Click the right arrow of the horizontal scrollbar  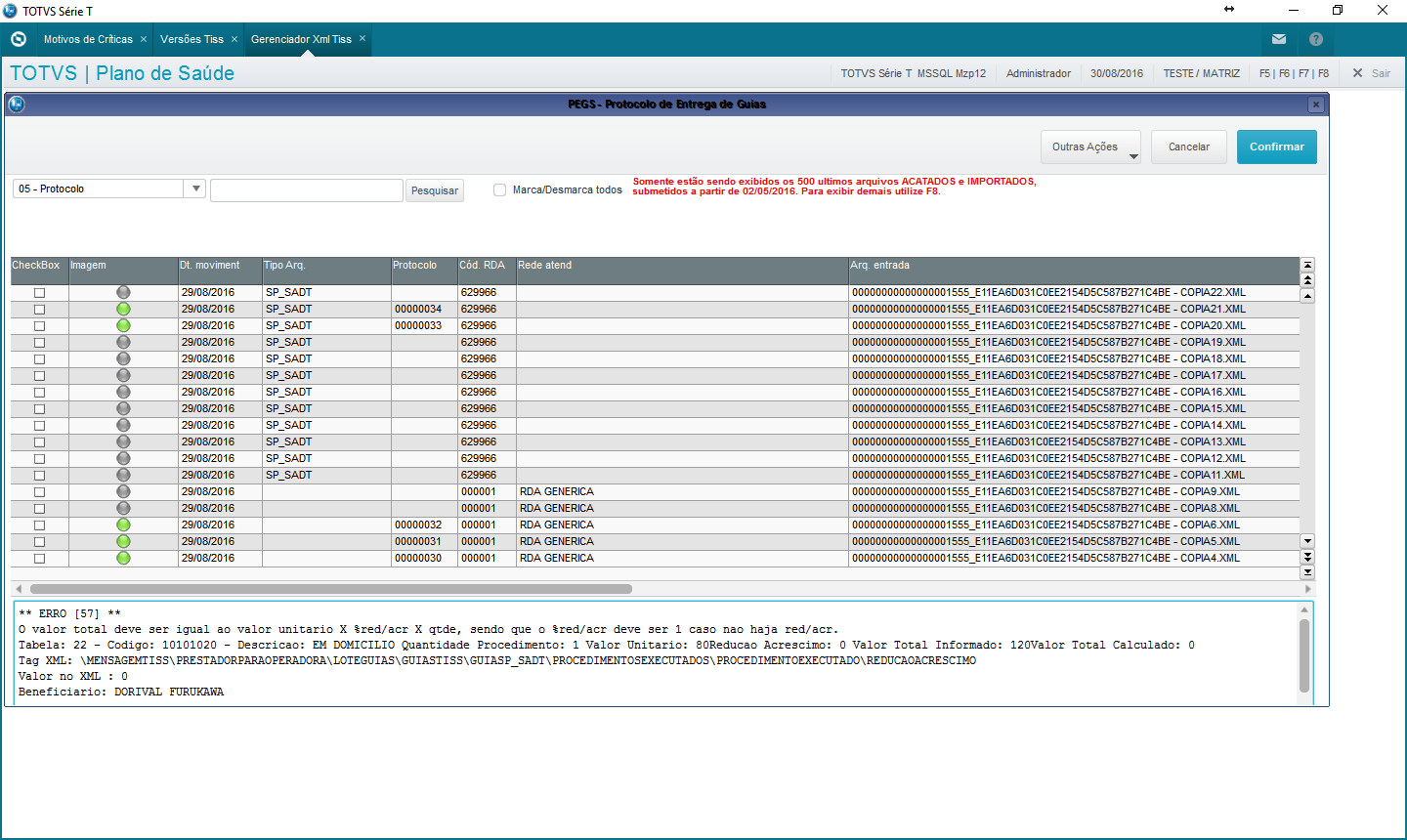(1308, 589)
